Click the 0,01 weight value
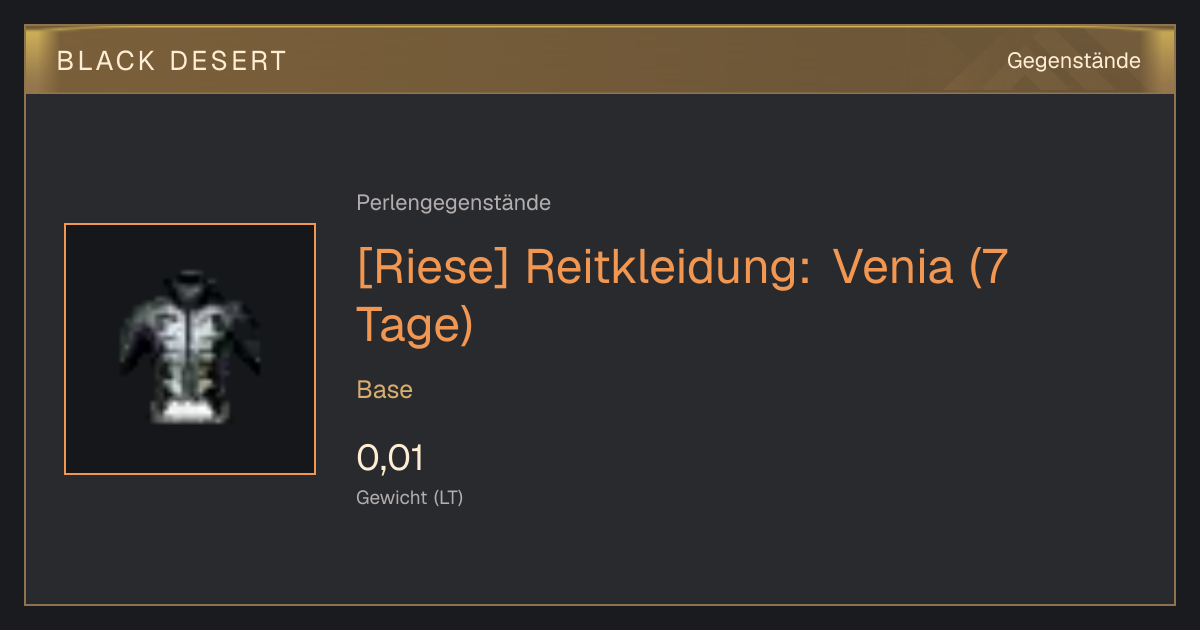 pos(390,458)
